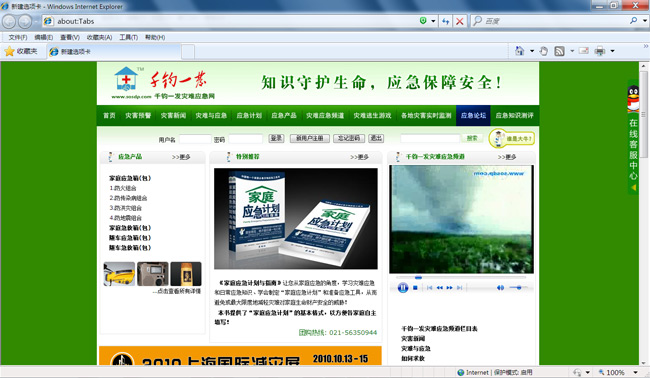
Task: Open the 查看(V) menu
Action: click(70, 37)
